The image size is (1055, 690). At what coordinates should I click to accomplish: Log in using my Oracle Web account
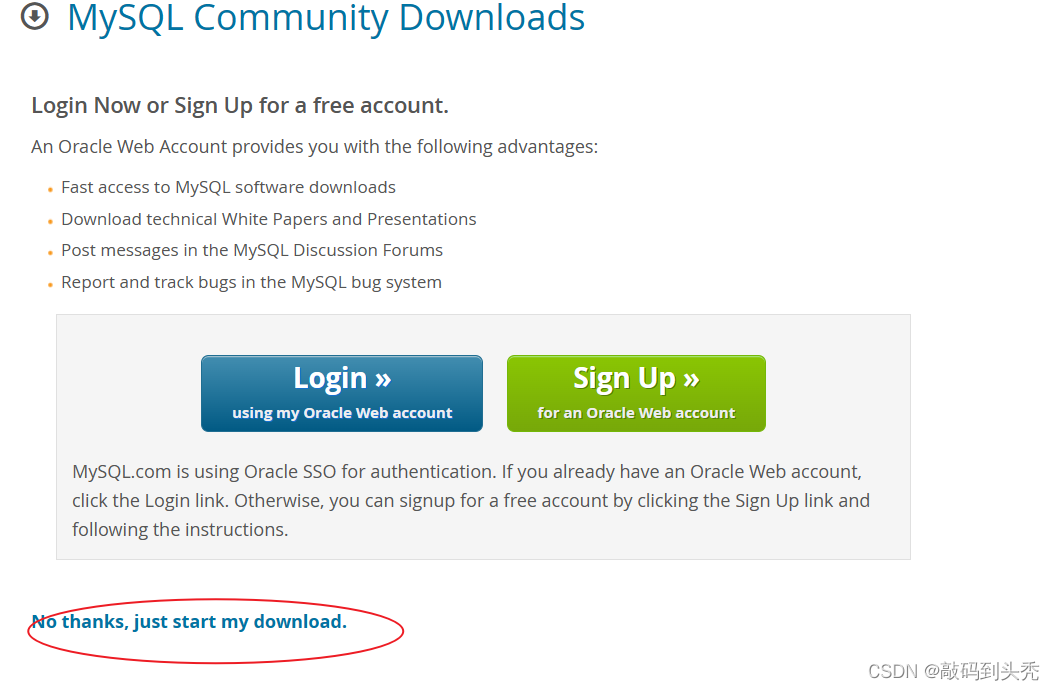pyautogui.click(x=342, y=393)
